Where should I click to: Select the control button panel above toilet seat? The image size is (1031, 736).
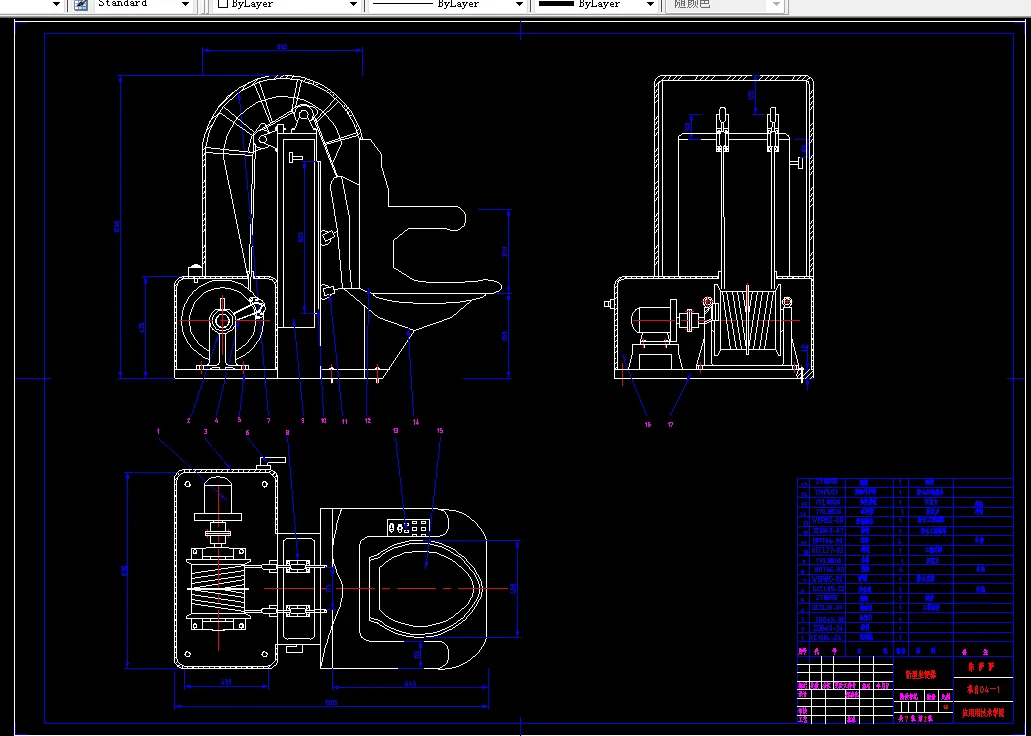click(x=408, y=526)
